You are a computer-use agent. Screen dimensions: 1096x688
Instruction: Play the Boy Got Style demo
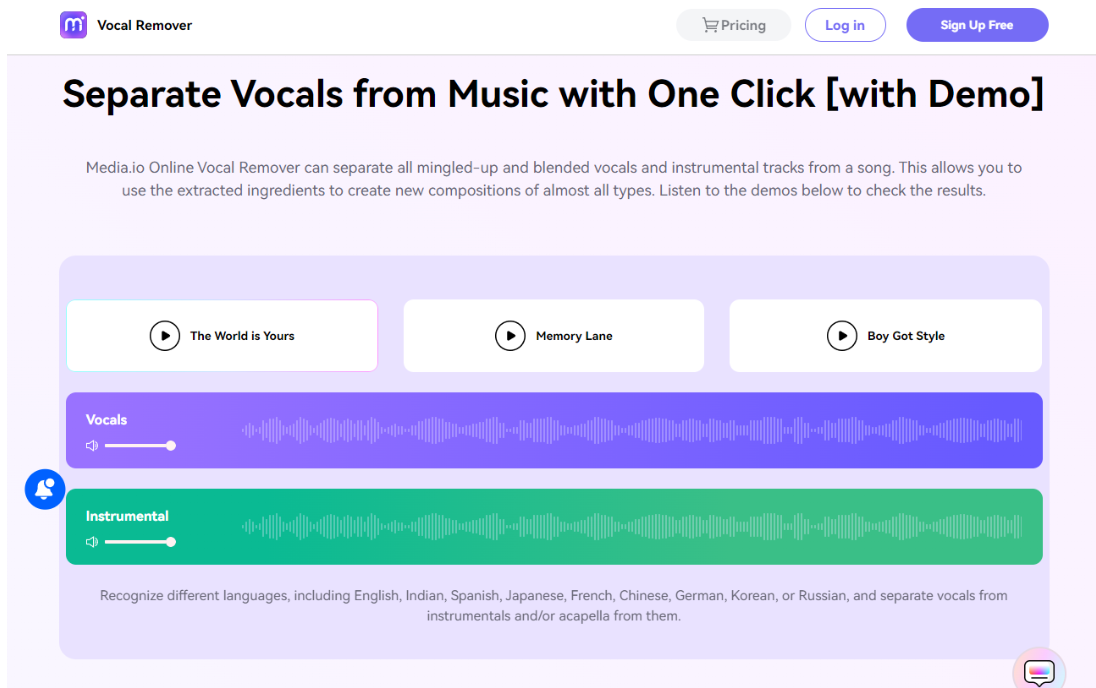point(842,336)
